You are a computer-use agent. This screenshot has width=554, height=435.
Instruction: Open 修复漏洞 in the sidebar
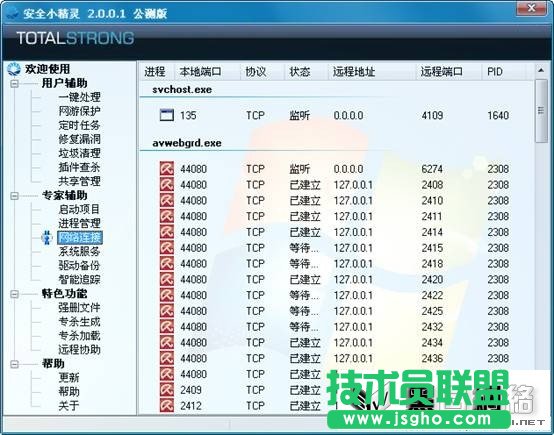click(79, 139)
